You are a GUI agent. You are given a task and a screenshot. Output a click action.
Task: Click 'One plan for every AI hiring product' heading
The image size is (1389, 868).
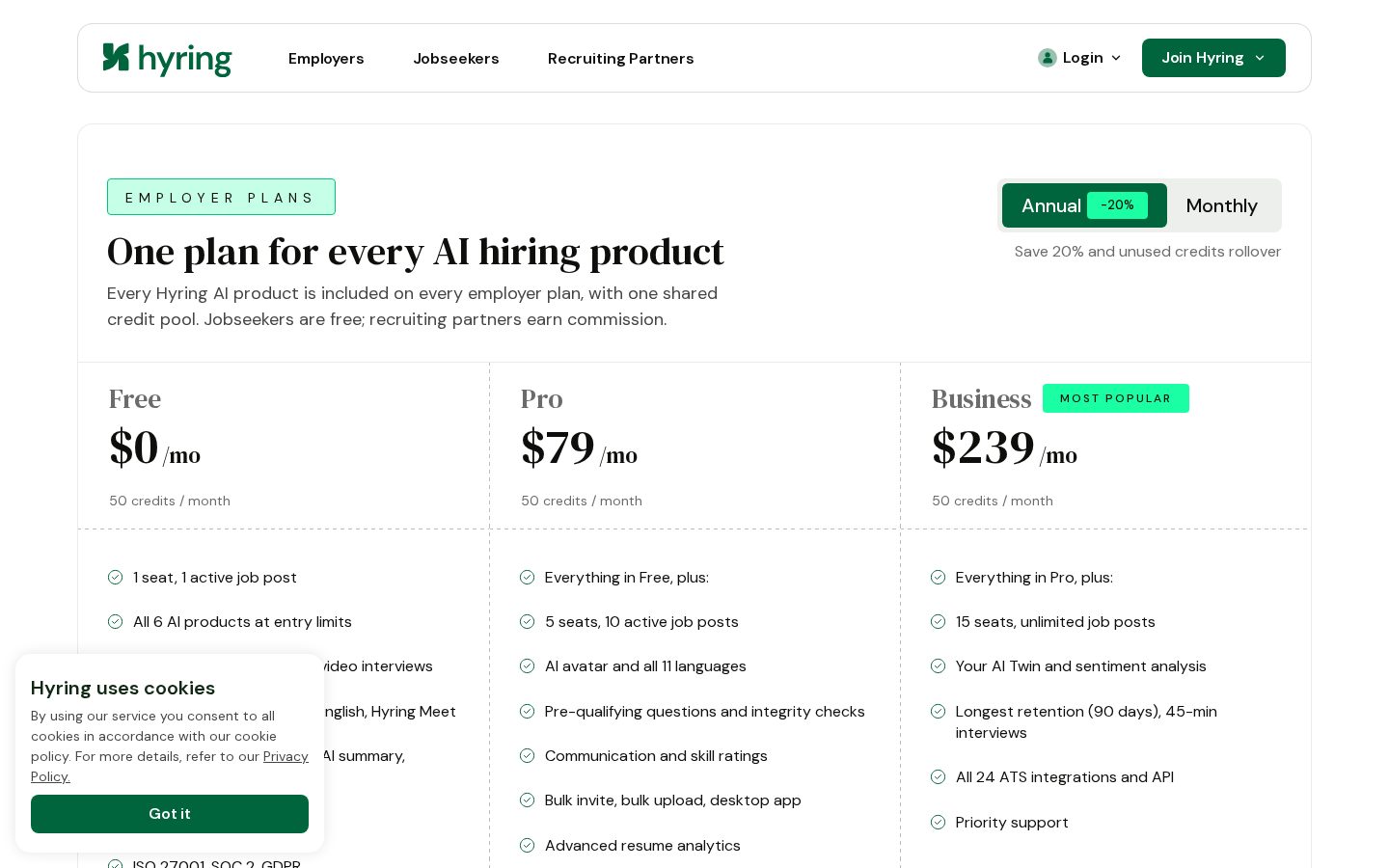pyautogui.click(x=416, y=252)
